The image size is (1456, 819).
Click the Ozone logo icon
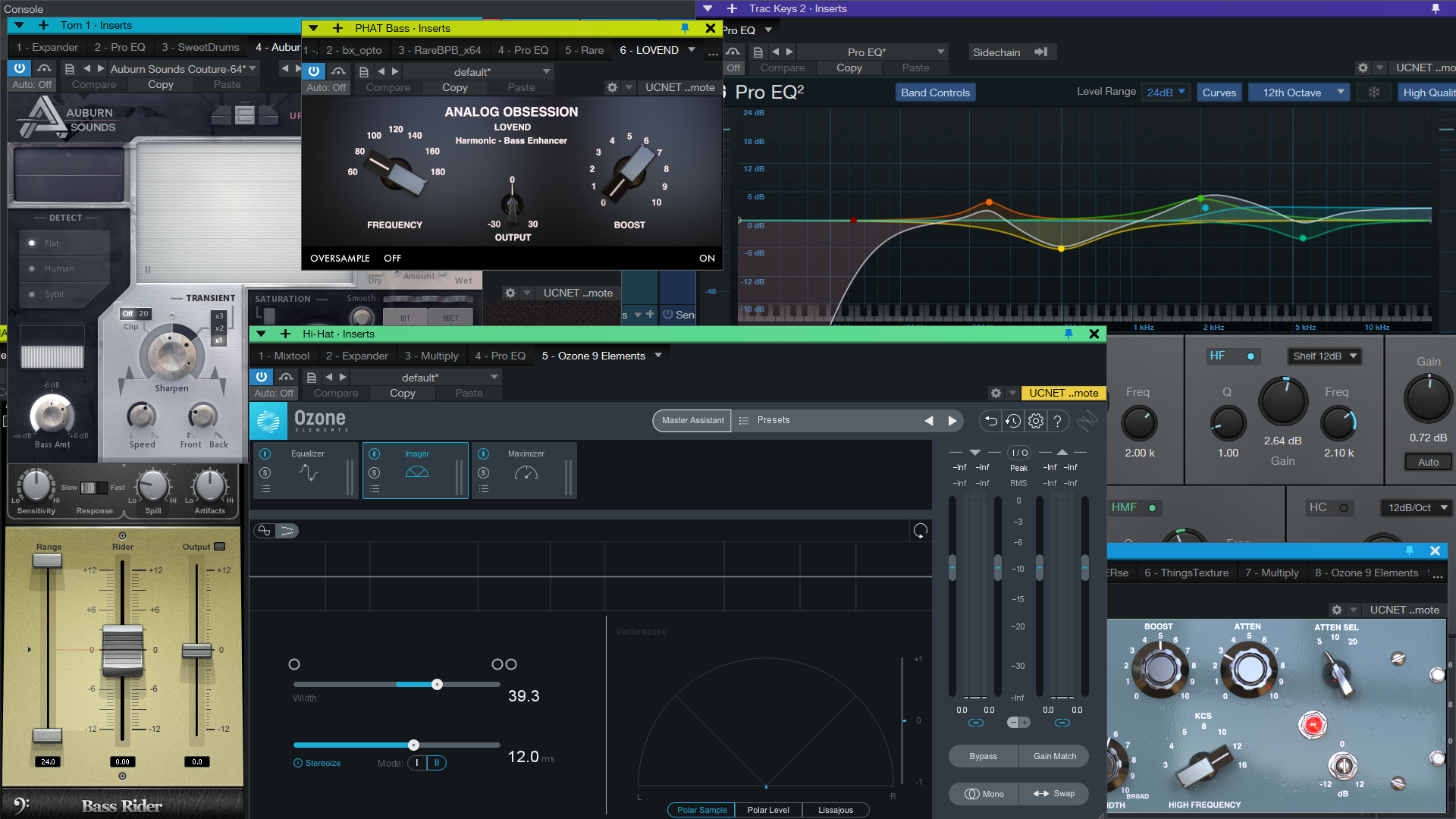click(x=268, y=421)
